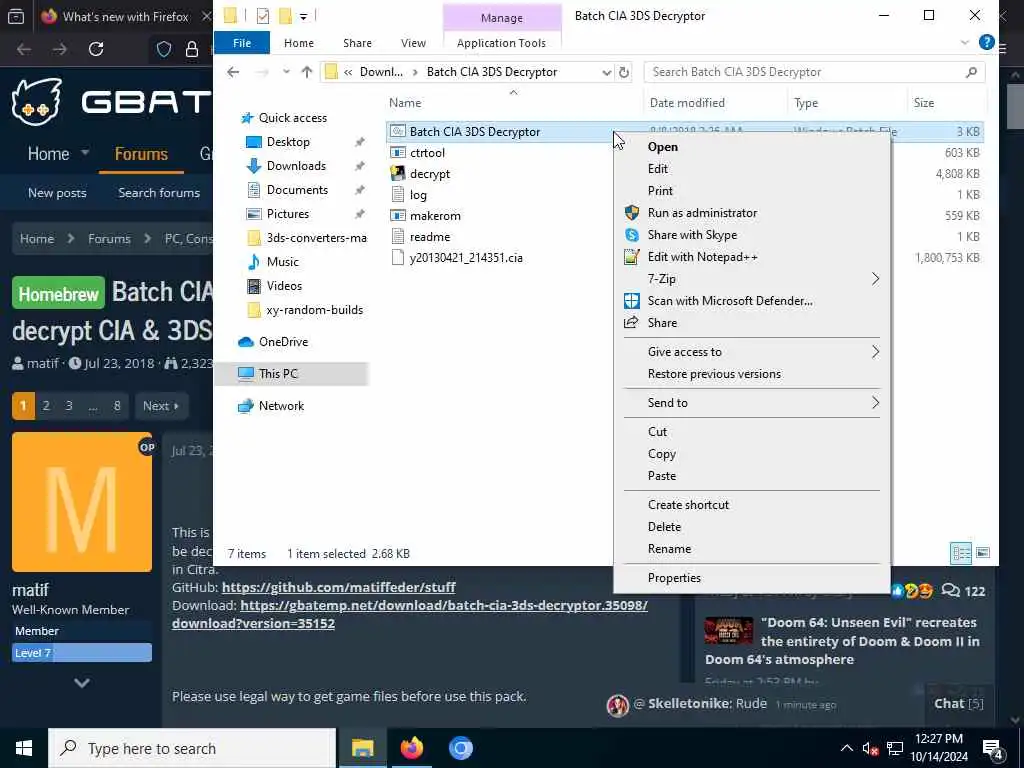
Task: Refresh the Explorer folder view
Action: coord(624,72)
